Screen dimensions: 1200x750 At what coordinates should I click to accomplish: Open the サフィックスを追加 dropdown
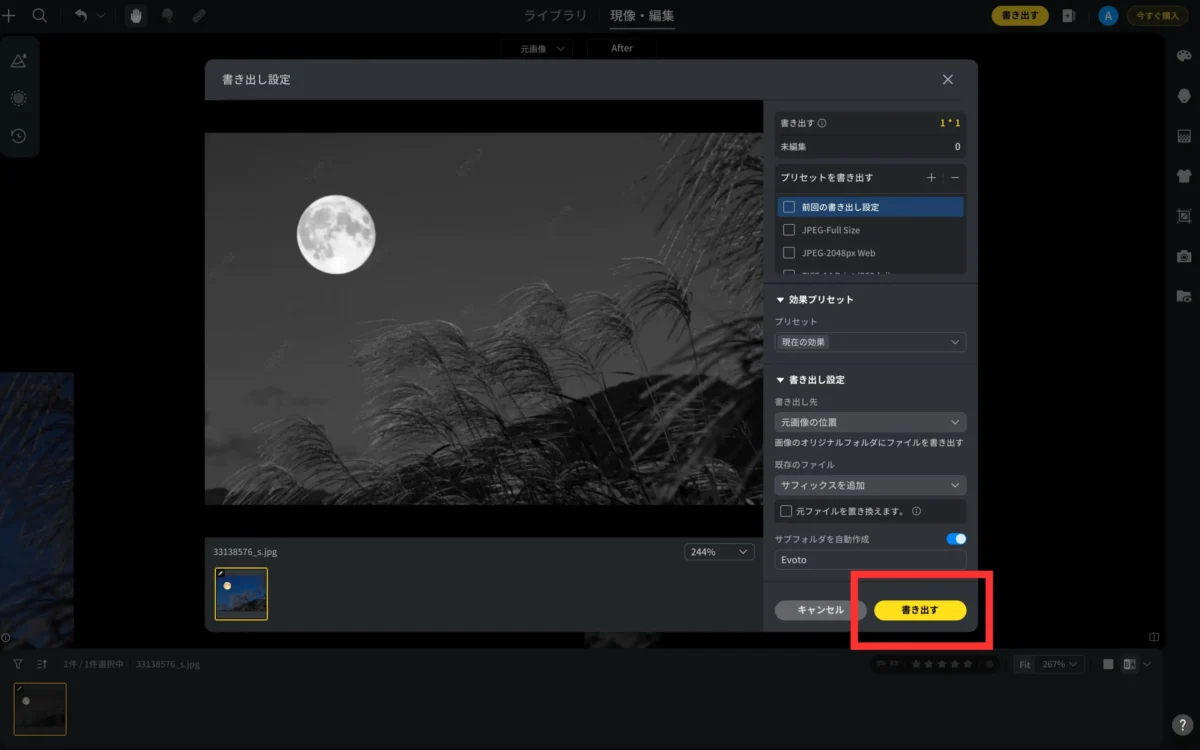pyautogui.click(x=870, y=485)
